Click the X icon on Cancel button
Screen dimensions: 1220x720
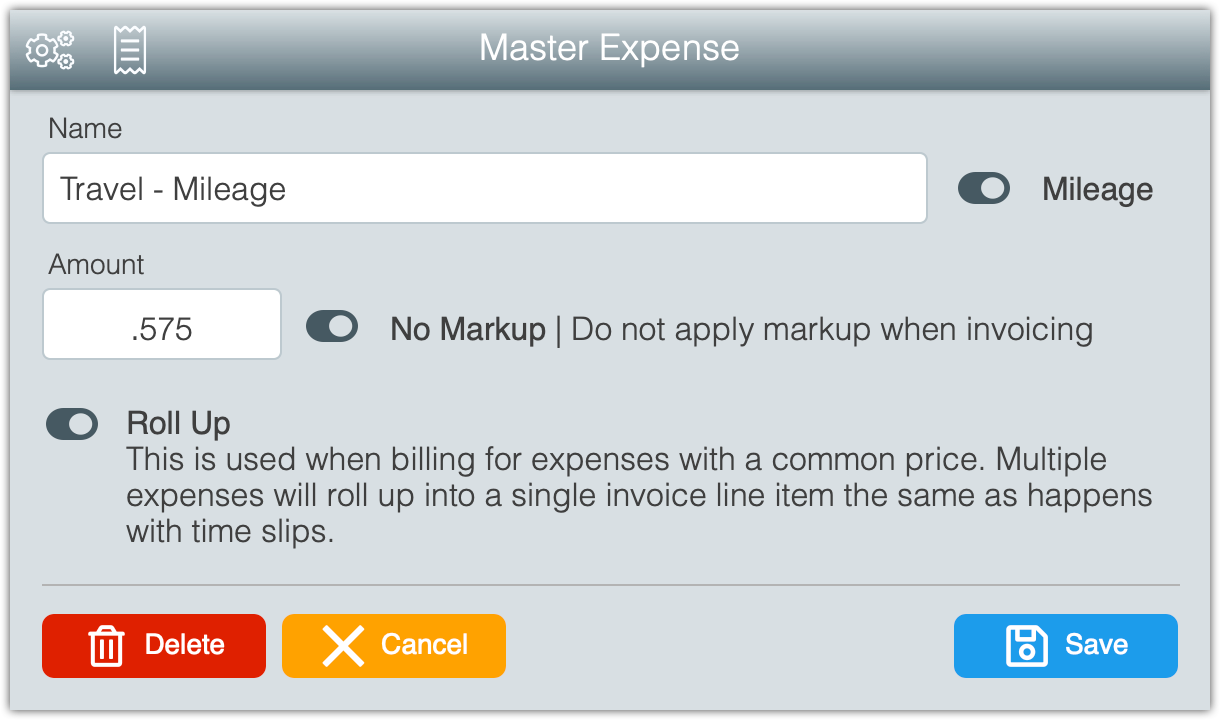[x=343, y=646]
